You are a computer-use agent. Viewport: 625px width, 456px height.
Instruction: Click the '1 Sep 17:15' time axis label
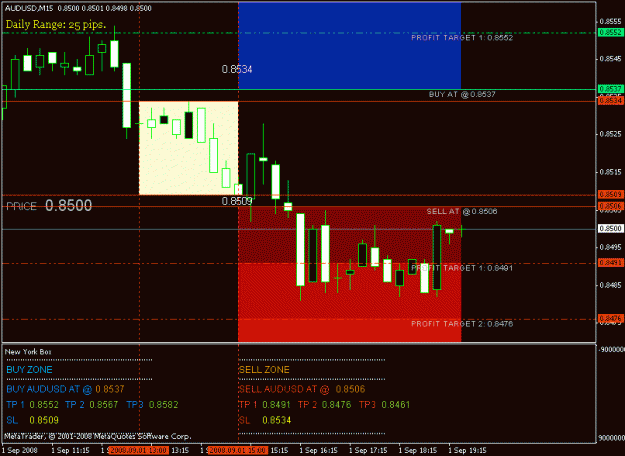tap(368, 450)
